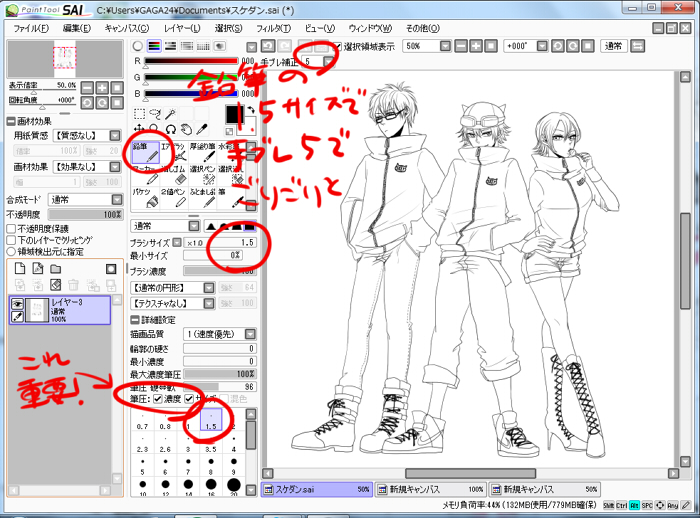Open the 50% zoom level dropdown
The width and height of the screenshot is (700, 518).
pos(445,46)
